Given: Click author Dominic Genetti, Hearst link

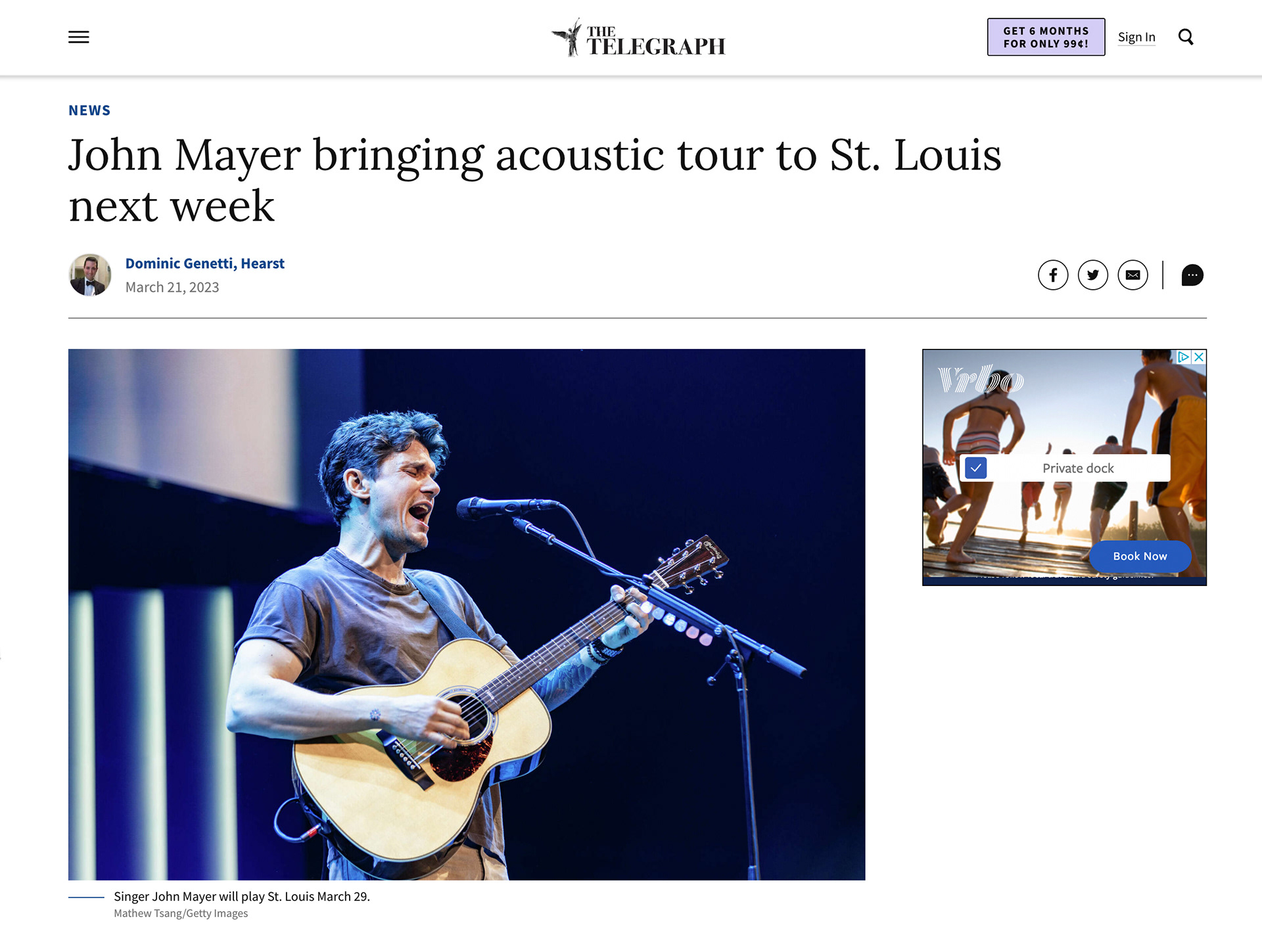Looking at the screenshot, I should pyautogui.click(x=205, y=263).
